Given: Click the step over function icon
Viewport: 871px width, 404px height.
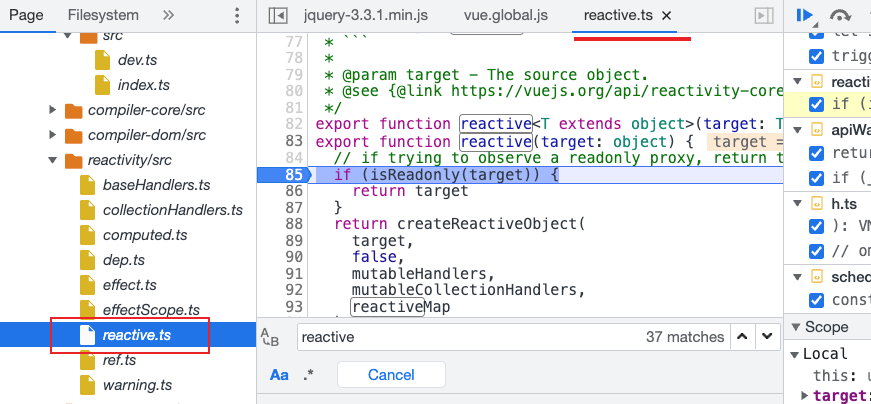Looking at the screenshot, I should tap(841, 16).
